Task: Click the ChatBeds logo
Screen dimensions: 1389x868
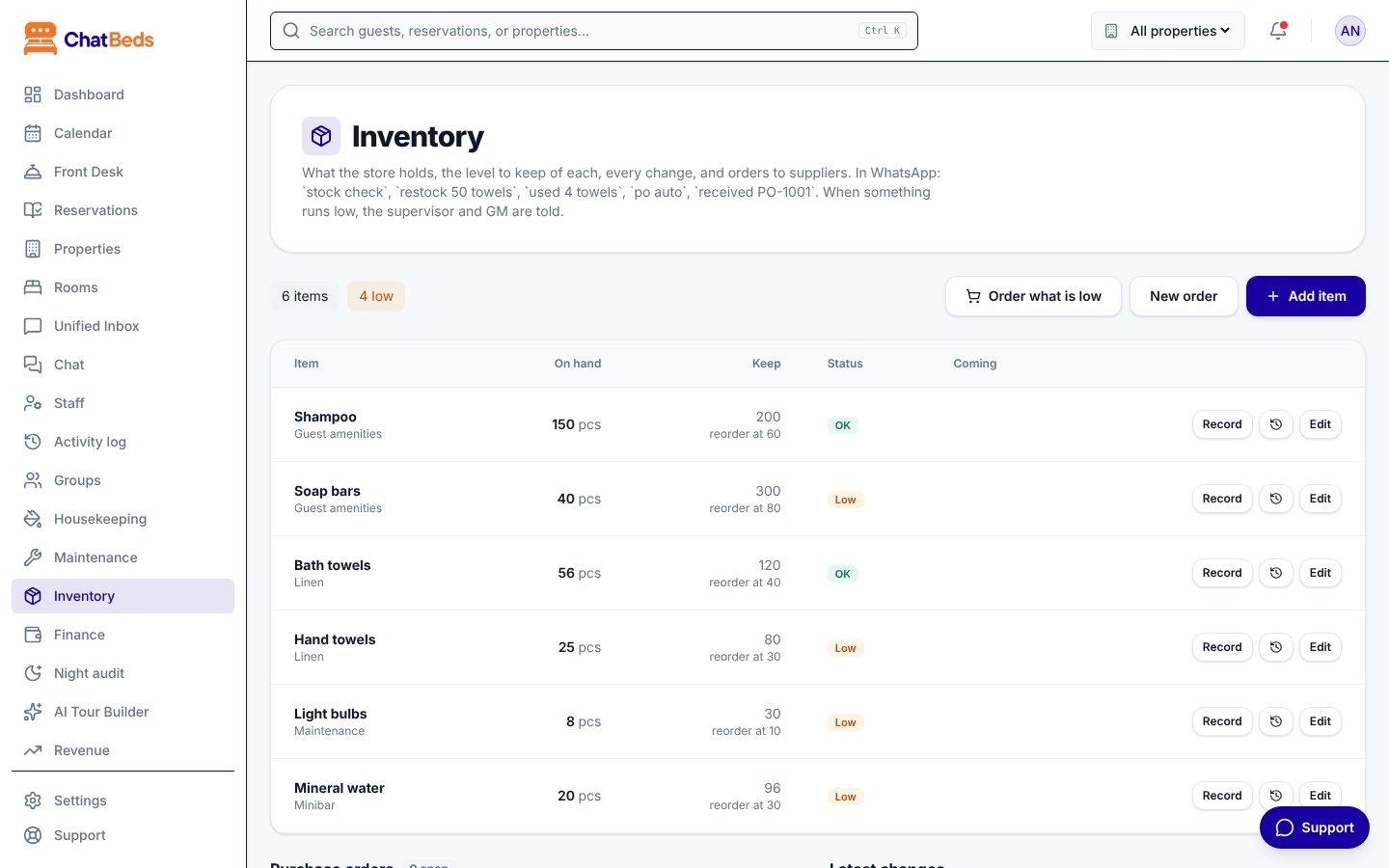Action: pyautogui.click(x=89, y=40)
